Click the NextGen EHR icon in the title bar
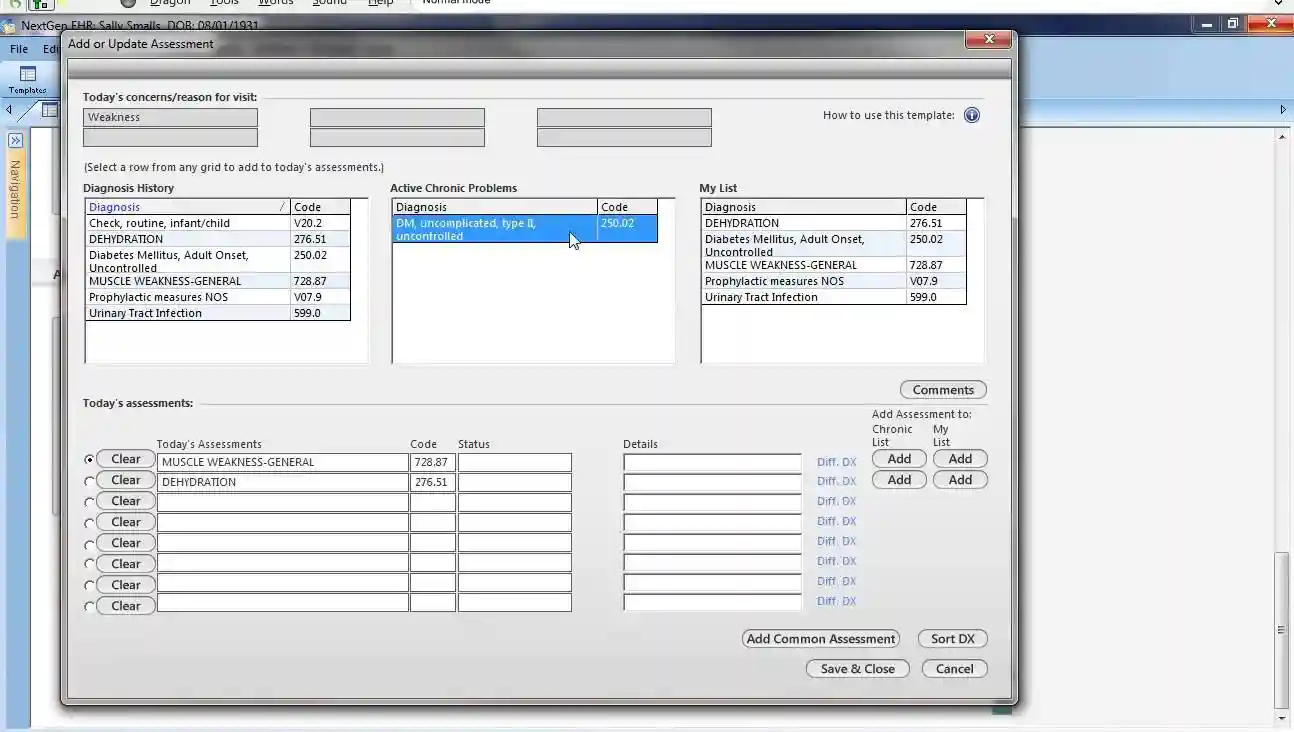This screenshot has height=732, width=1294. 8,25
